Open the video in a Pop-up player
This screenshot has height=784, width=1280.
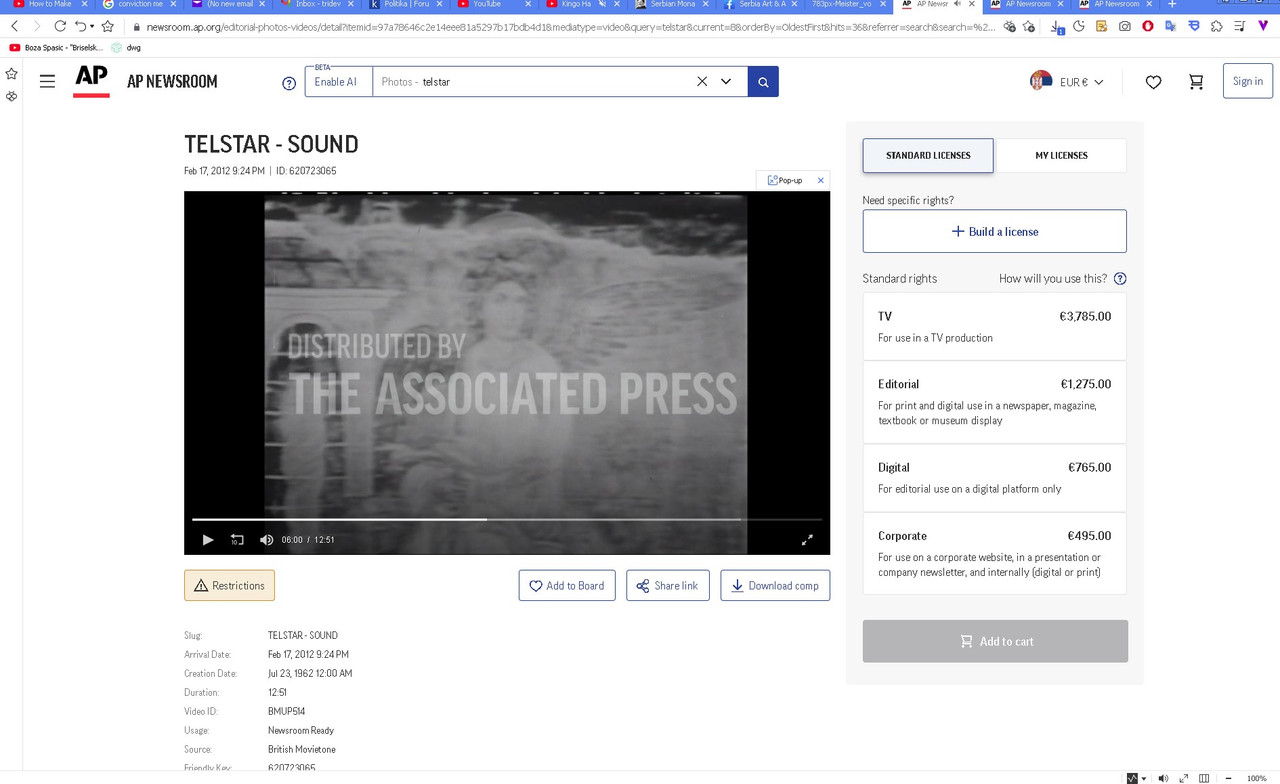[x=785, y=180]
